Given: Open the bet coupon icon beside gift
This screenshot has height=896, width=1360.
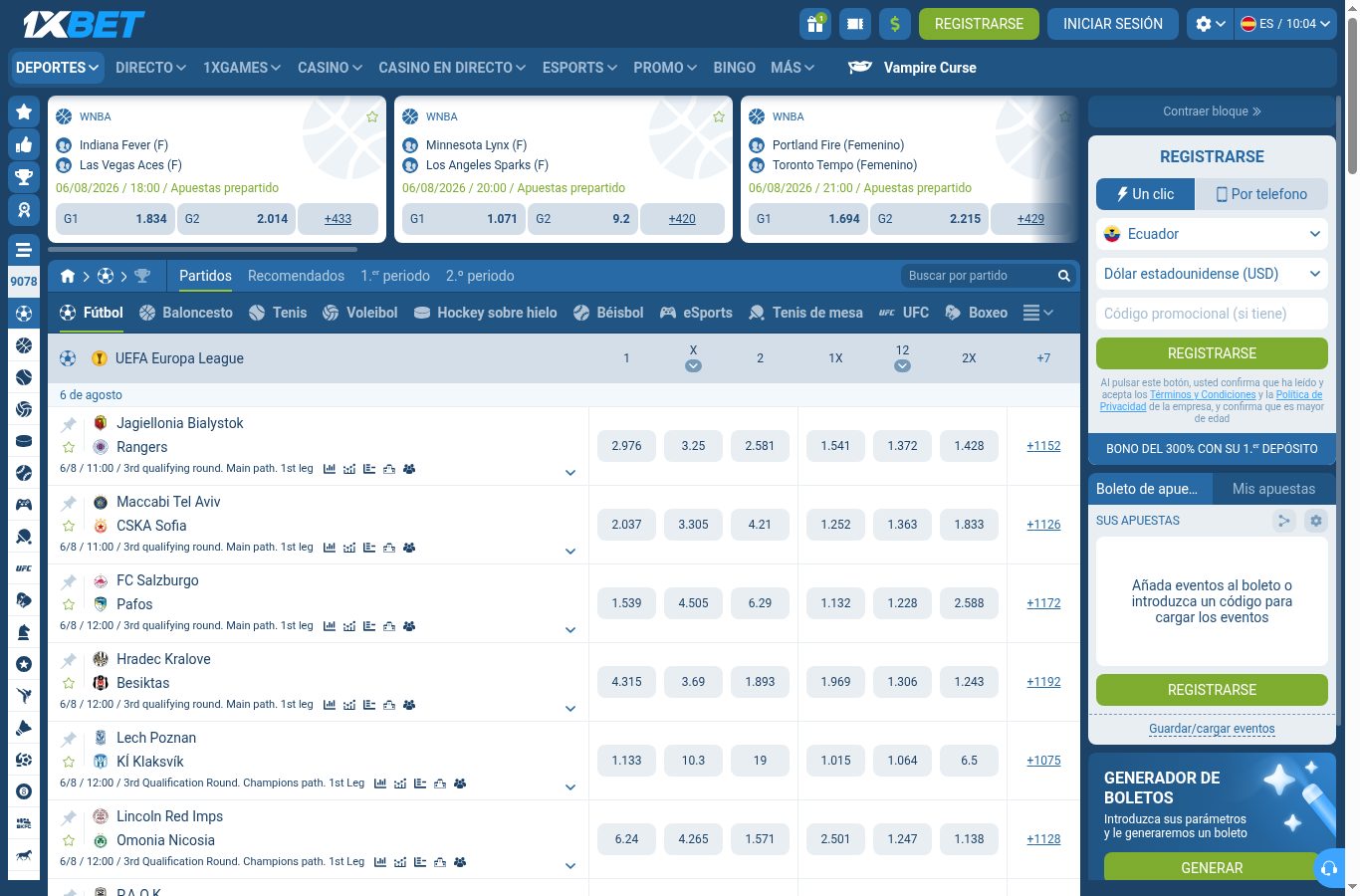Looking at the screenshot, I should point(855,24).
